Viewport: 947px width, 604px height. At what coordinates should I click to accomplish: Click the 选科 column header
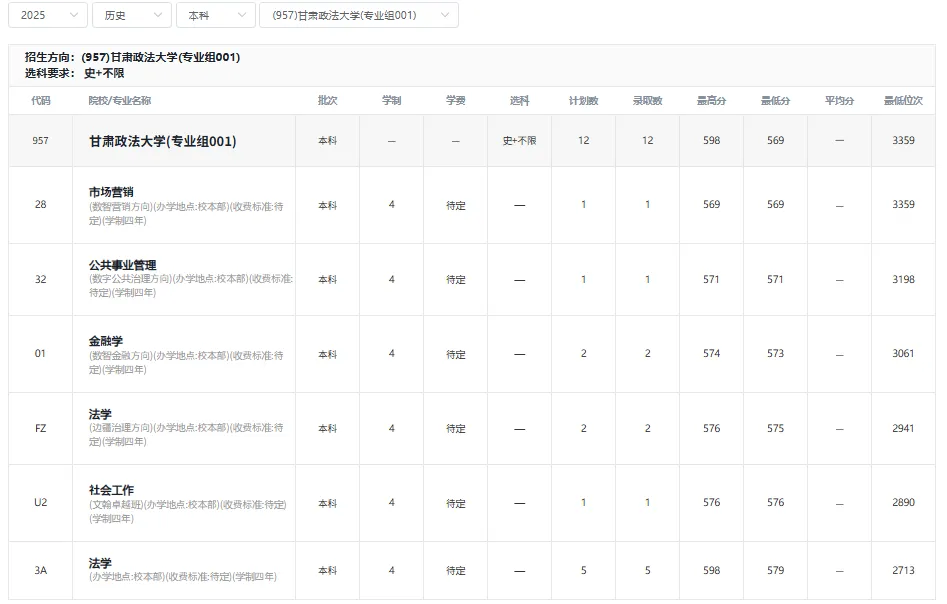tap(519, 101)
